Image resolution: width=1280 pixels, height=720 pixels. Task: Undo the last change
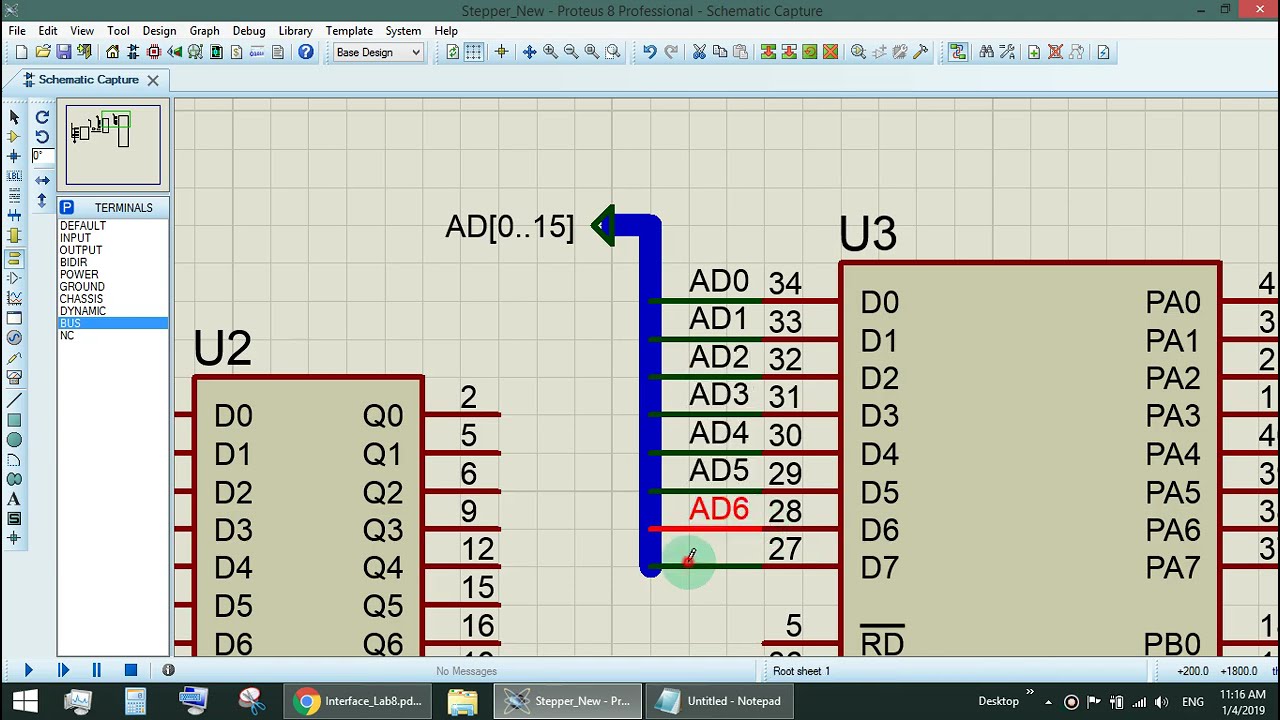pos(650,52)
